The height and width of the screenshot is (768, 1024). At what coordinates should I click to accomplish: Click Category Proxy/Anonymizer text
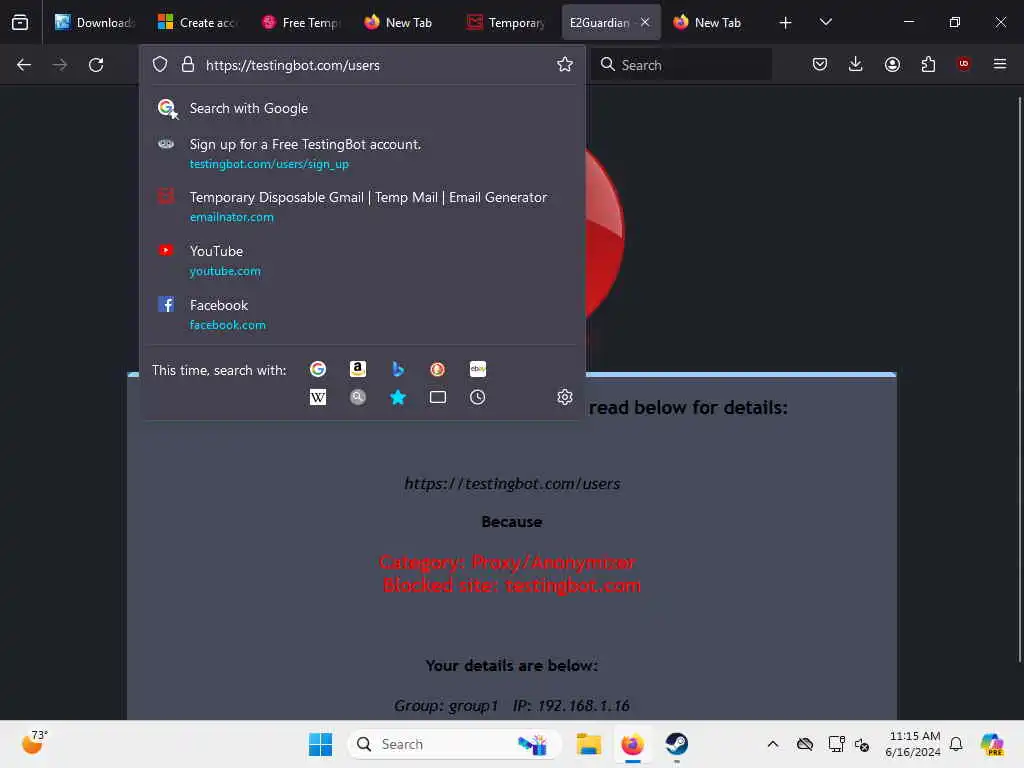[x=507, y=562]
